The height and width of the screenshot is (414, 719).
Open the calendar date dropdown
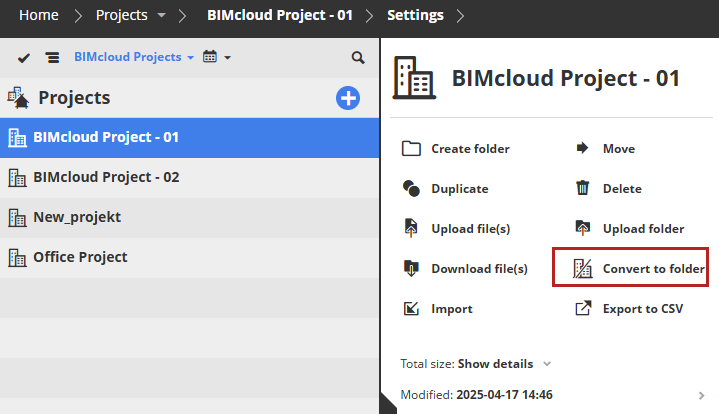coord(216,58)
